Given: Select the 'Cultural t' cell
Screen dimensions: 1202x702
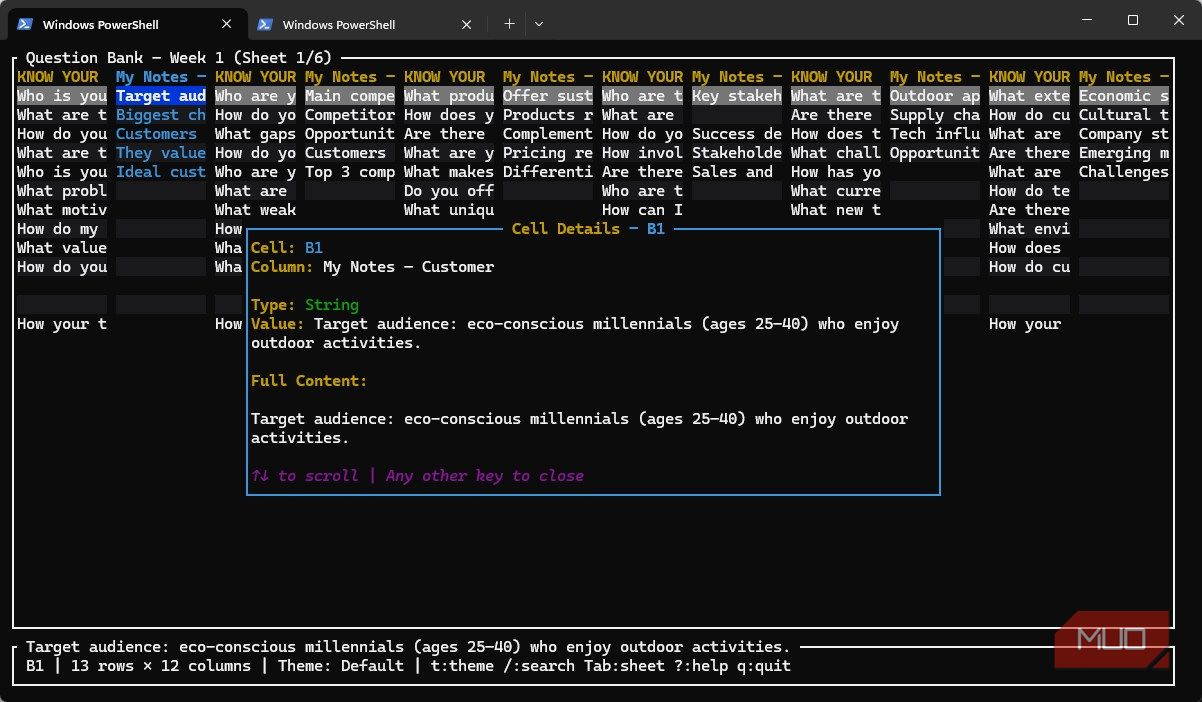Looking at the screenshot, I should point(1124,115).
